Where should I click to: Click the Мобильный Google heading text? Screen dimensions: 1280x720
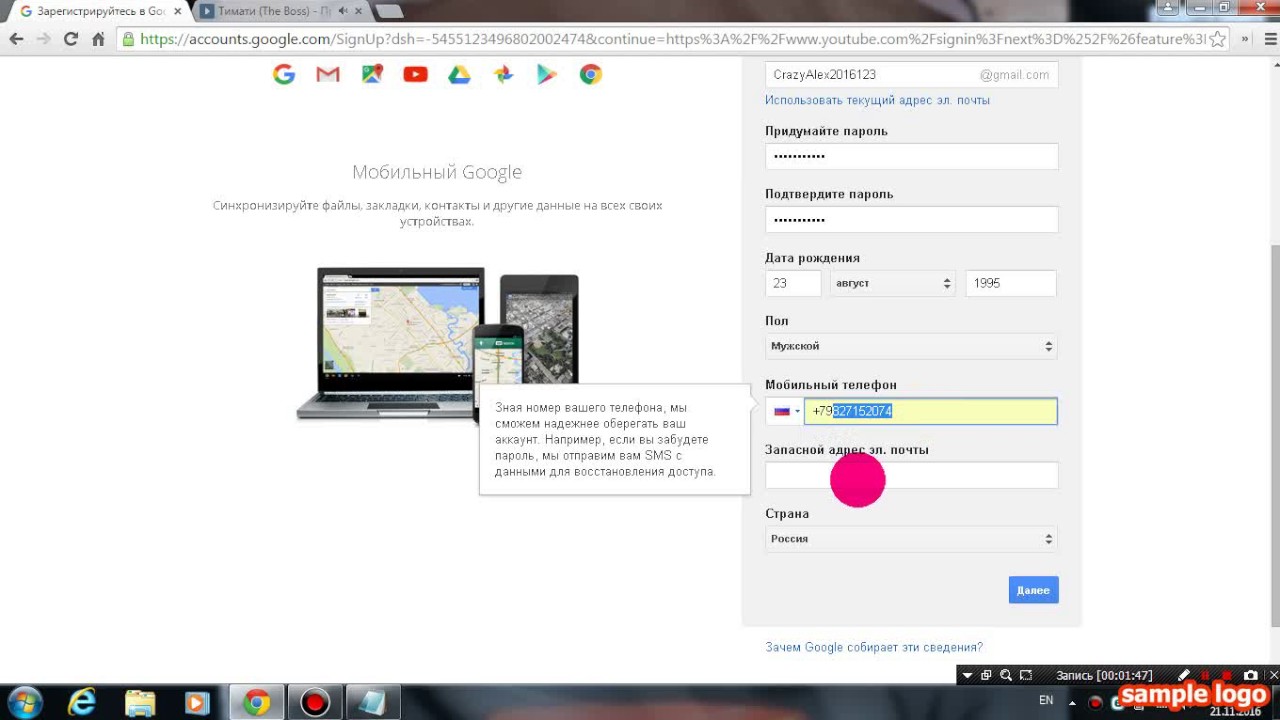click(437, 172)
